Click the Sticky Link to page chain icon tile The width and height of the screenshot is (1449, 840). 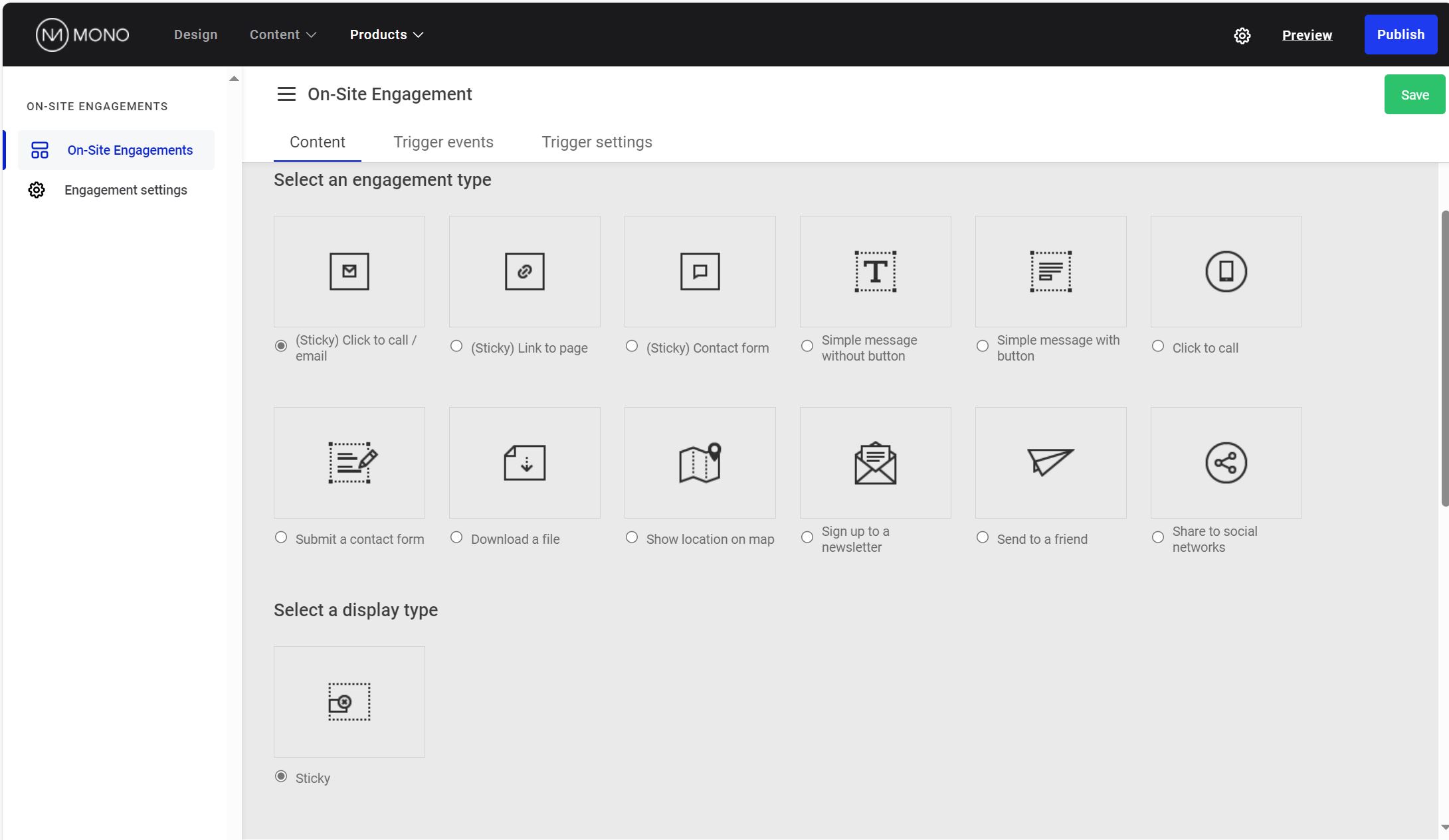(524, 271)
